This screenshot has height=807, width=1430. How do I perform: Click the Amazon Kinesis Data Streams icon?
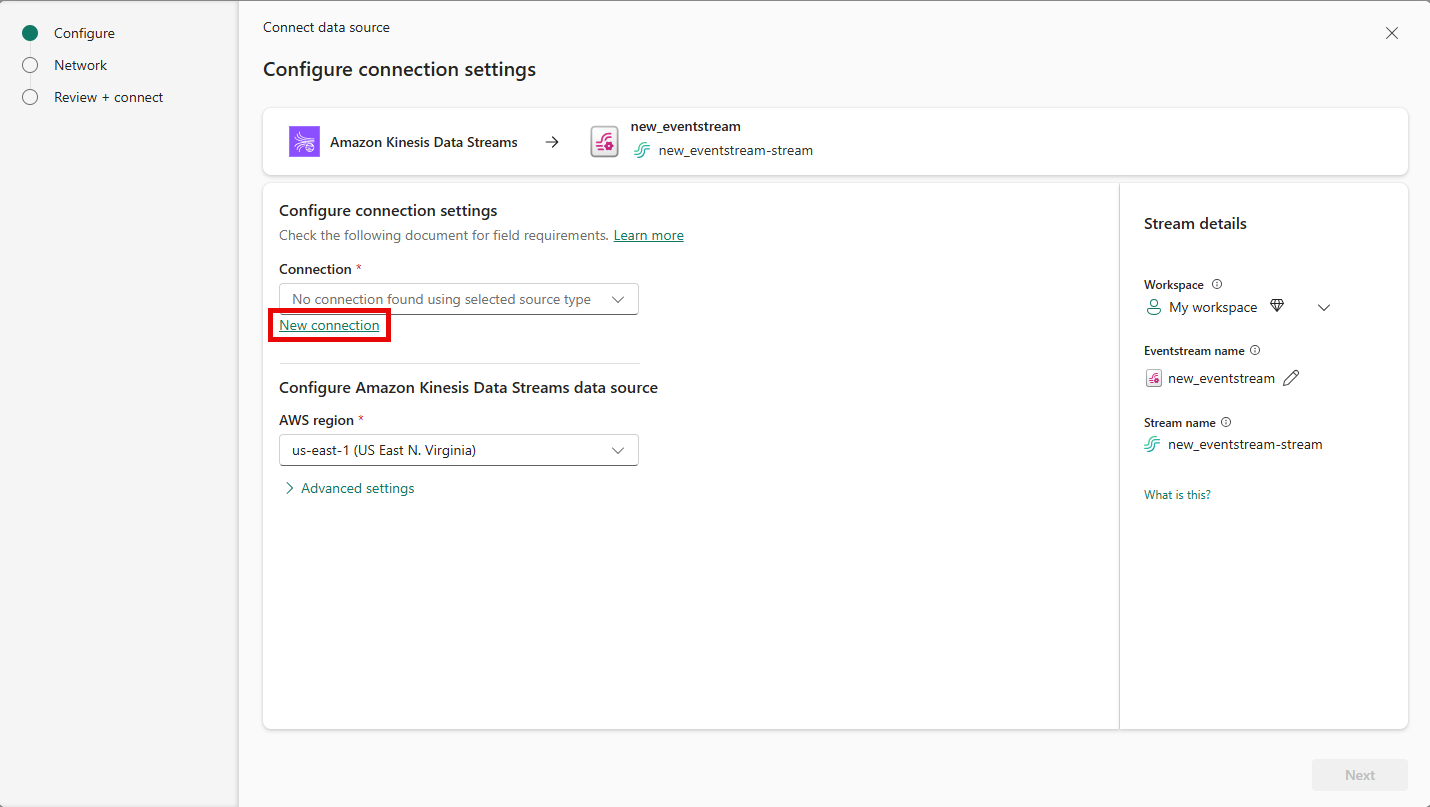click(x=304, y=142)
